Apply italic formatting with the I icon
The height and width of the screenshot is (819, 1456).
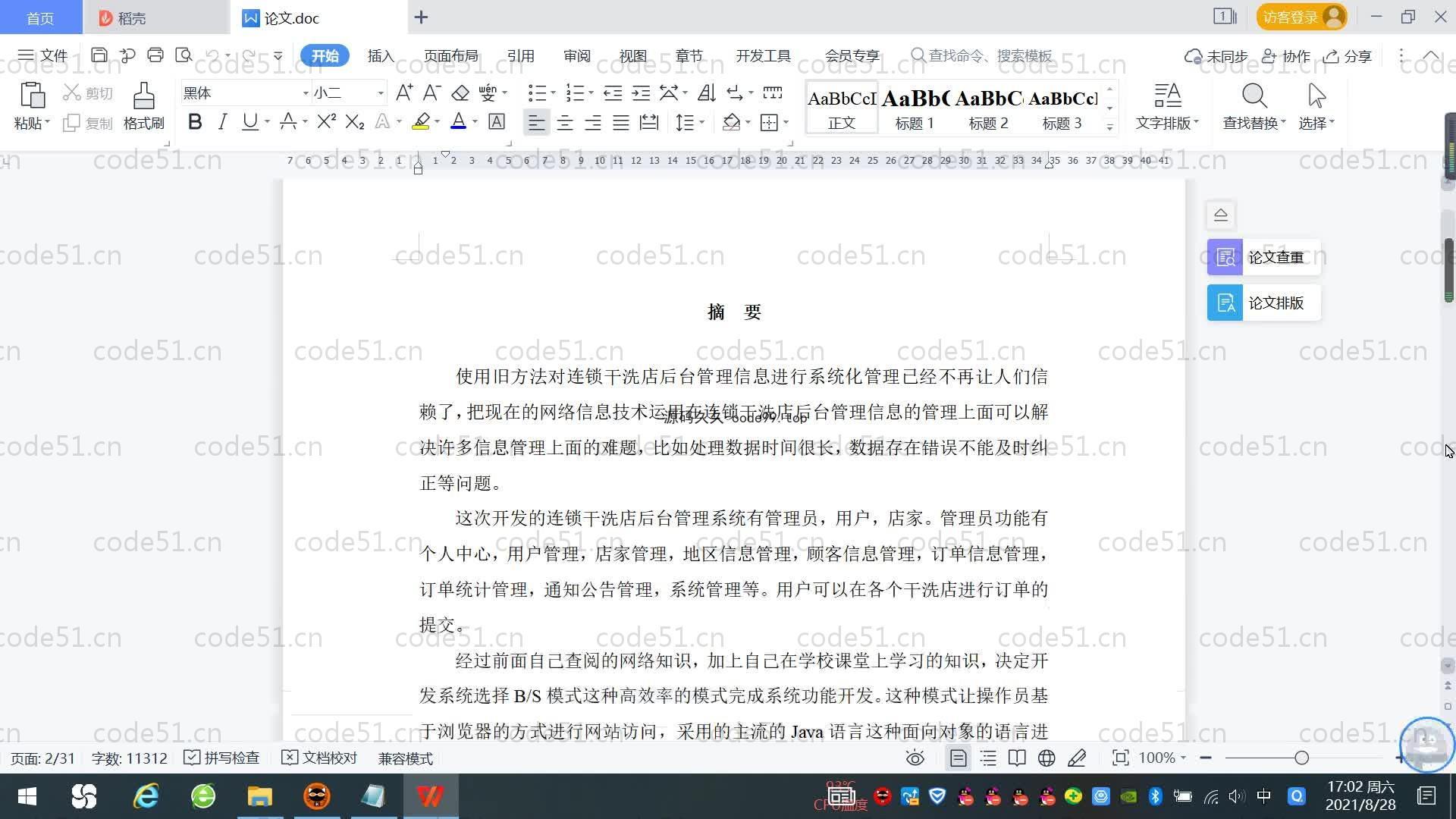point(222,122)
